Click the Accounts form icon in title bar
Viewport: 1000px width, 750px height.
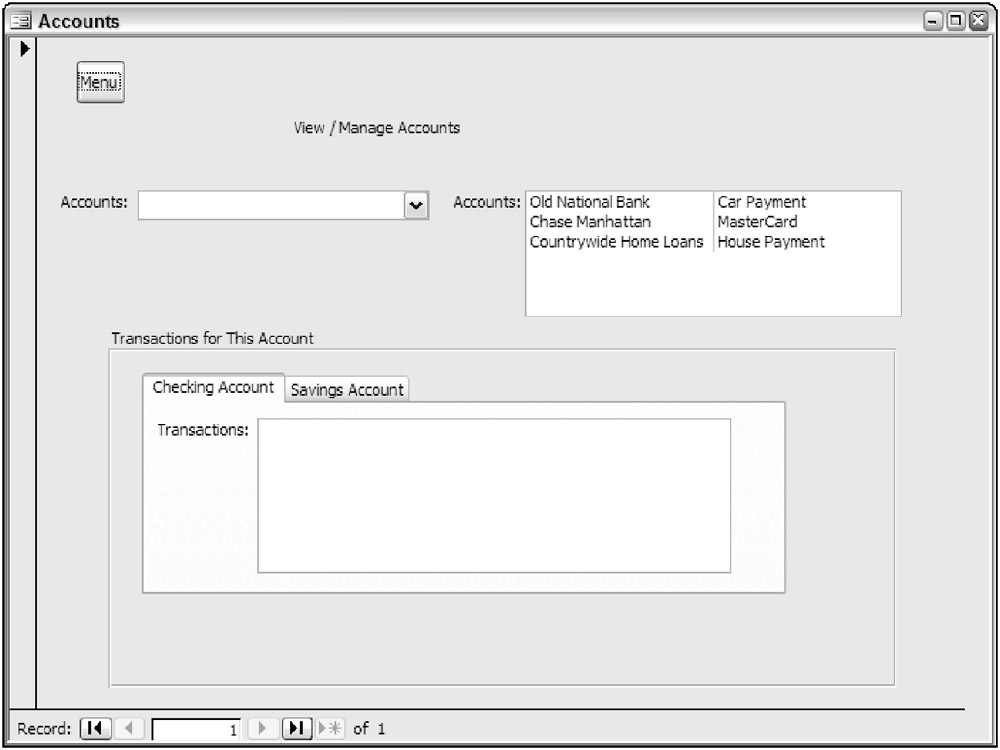(x=21, y=21)
